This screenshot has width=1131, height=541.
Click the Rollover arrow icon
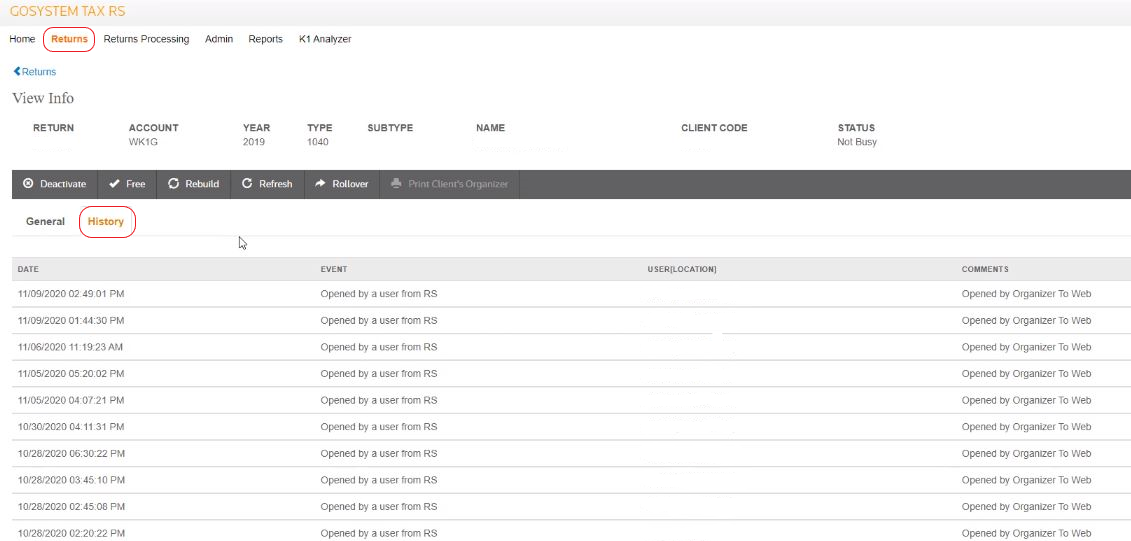pyautogui.click(x=320, y=184)
